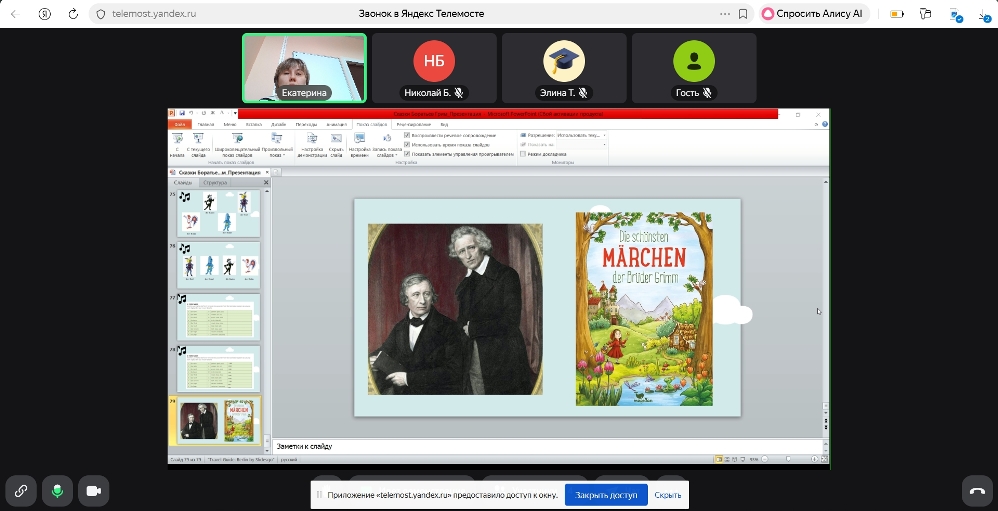The height and width of the screenshot is (511, 998).
Task: Open 'Спросить Алису AI' assistant
Action: (x=815, y=14)
